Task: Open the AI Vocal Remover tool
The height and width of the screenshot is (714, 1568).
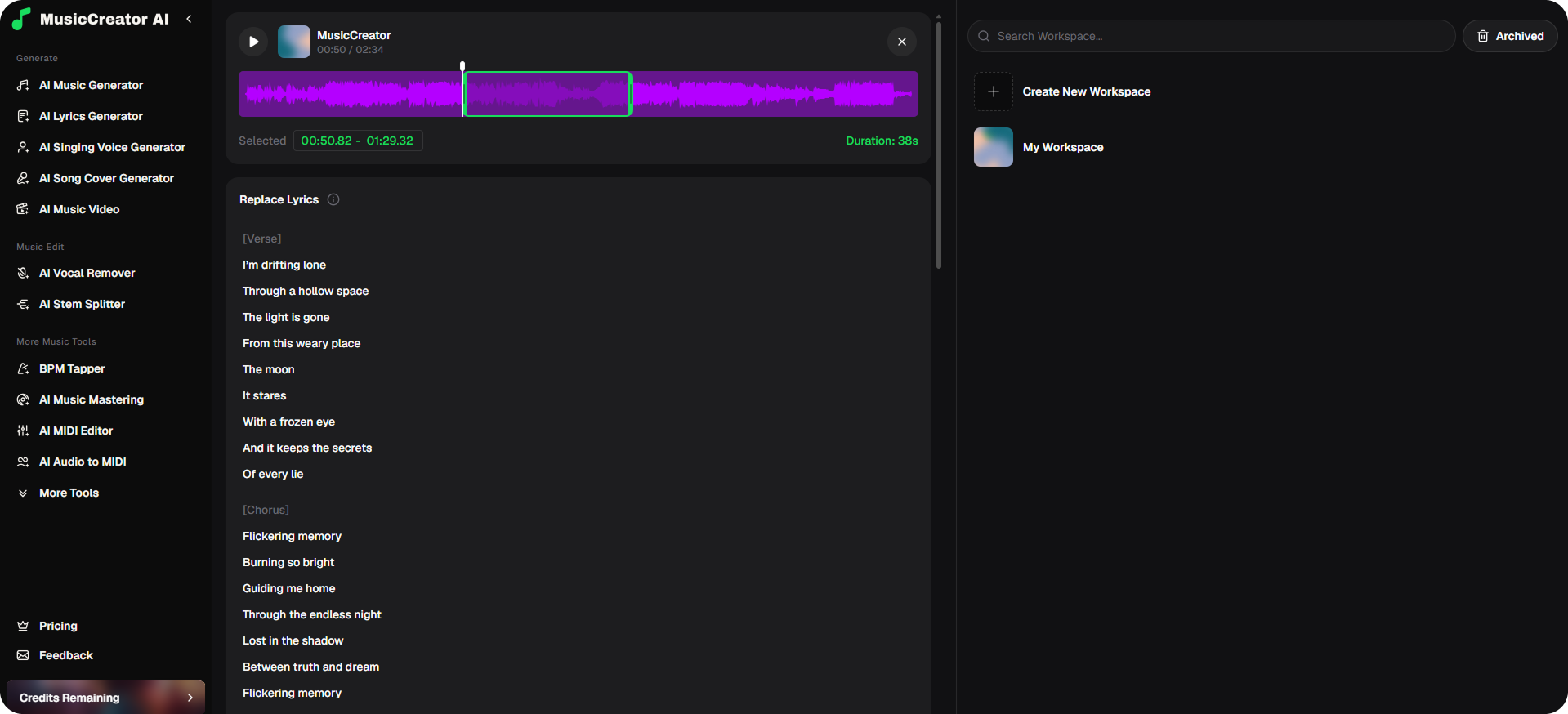Action: pos(87,273)
